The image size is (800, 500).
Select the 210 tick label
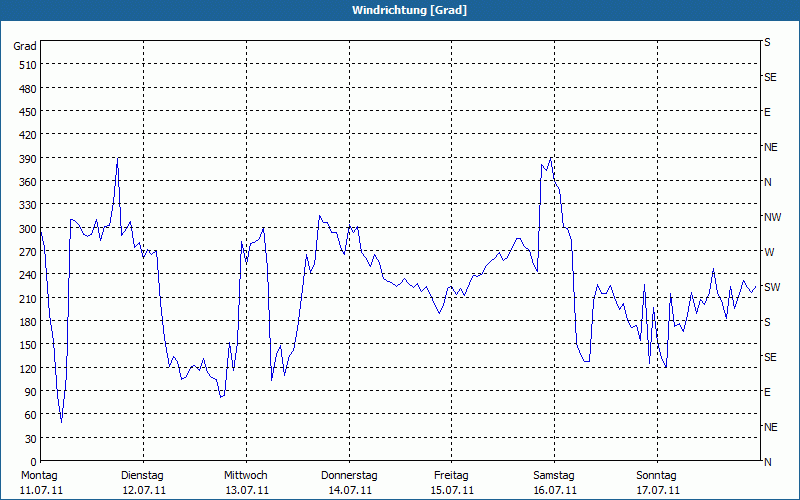(x=29, y=298)
